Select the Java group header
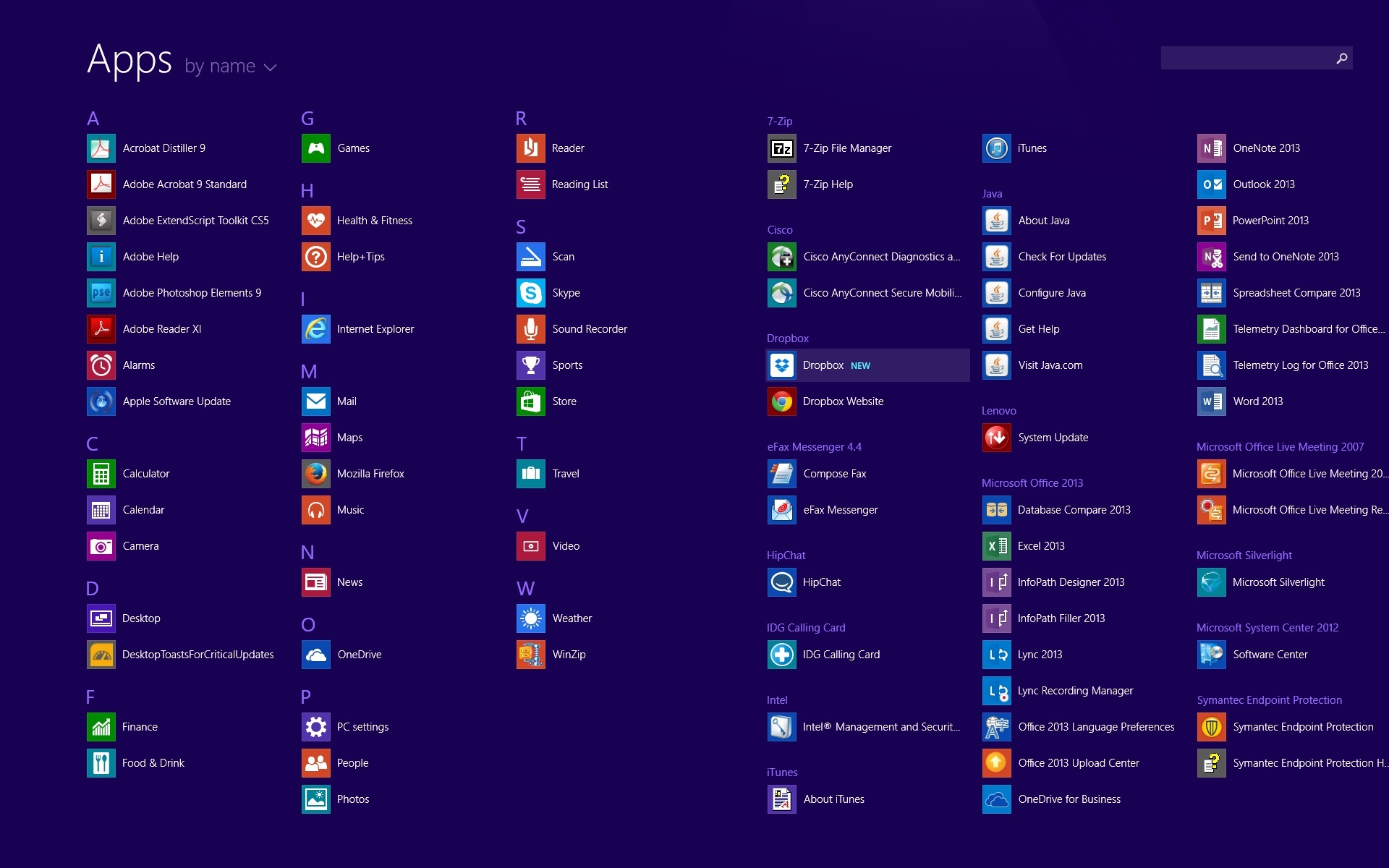 coord(992,194)
